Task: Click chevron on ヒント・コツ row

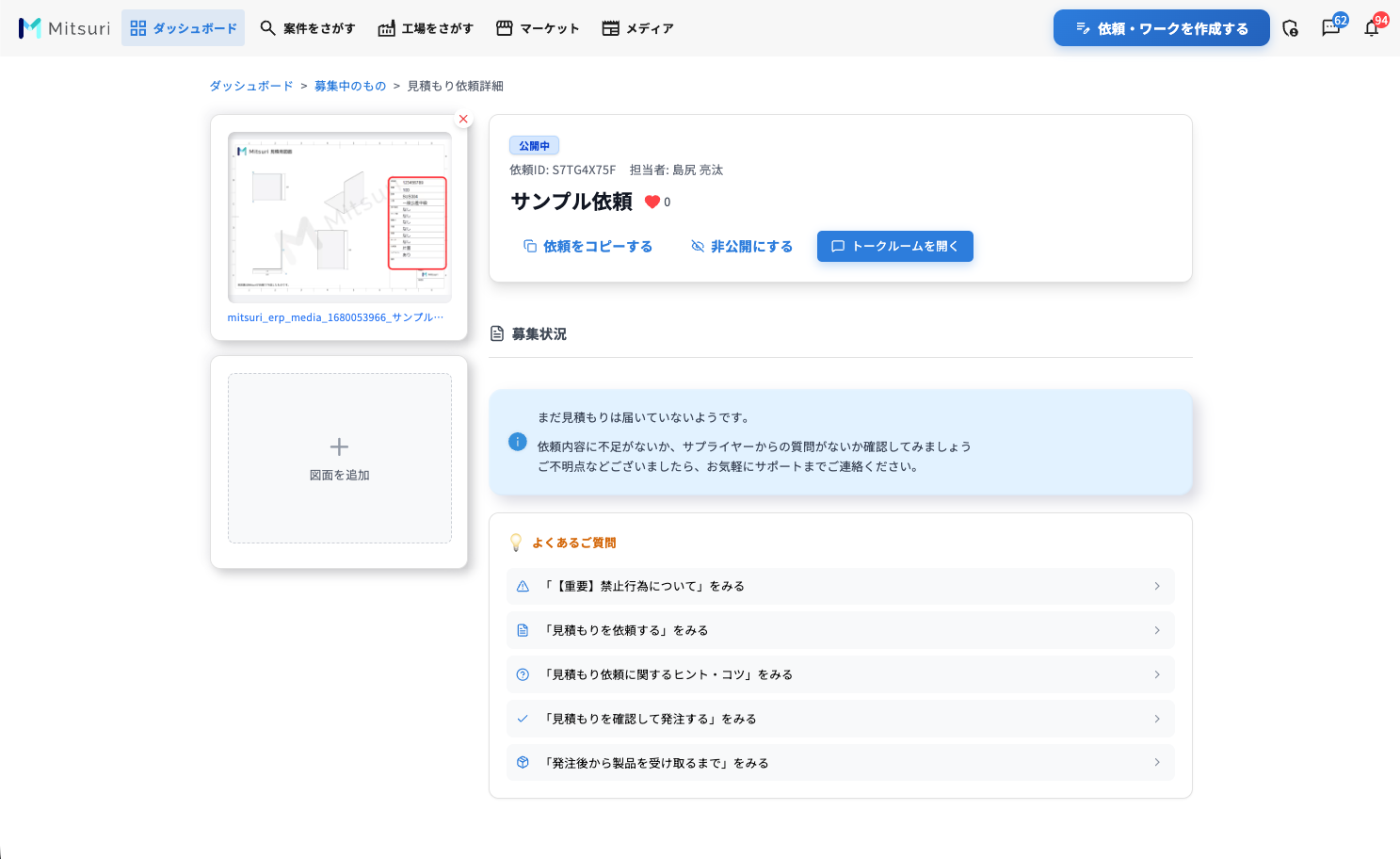Action: click(1157, 674)
